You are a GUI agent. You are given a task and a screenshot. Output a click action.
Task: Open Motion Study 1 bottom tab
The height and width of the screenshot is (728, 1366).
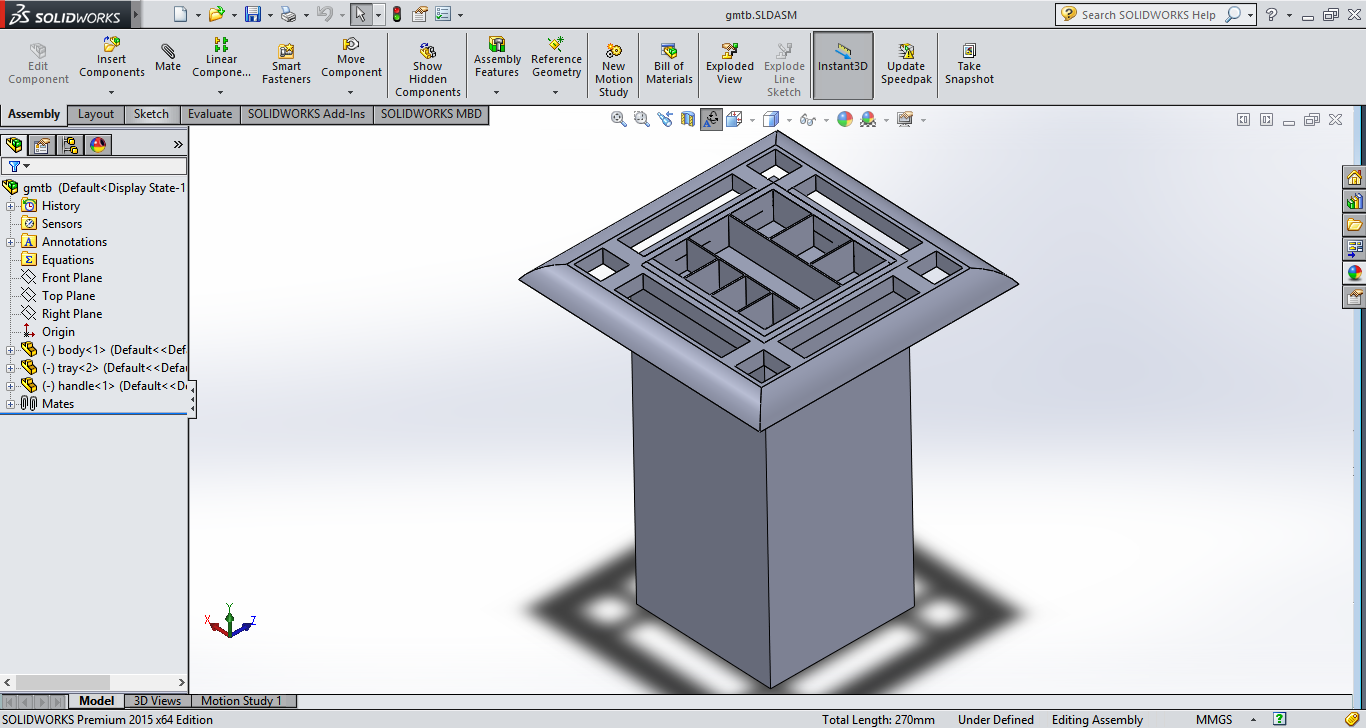coord(242,701)
